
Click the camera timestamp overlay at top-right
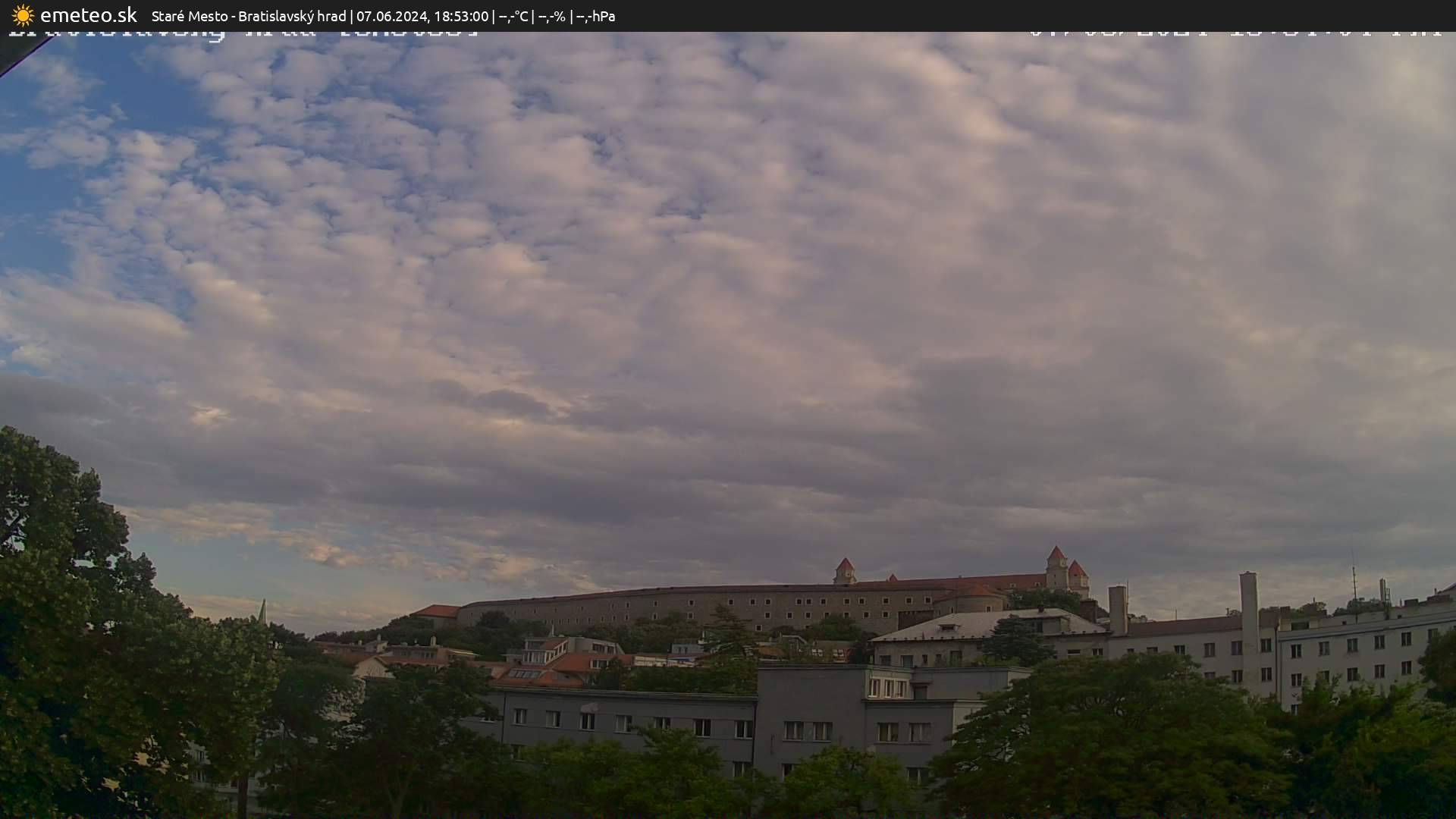(1235, 35)
